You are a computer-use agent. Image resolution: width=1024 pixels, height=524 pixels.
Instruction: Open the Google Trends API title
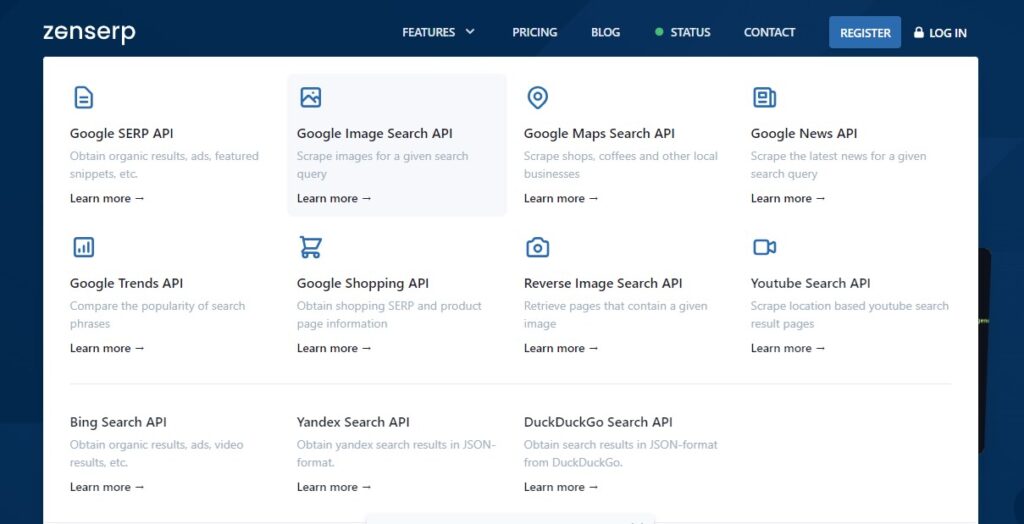126,283
